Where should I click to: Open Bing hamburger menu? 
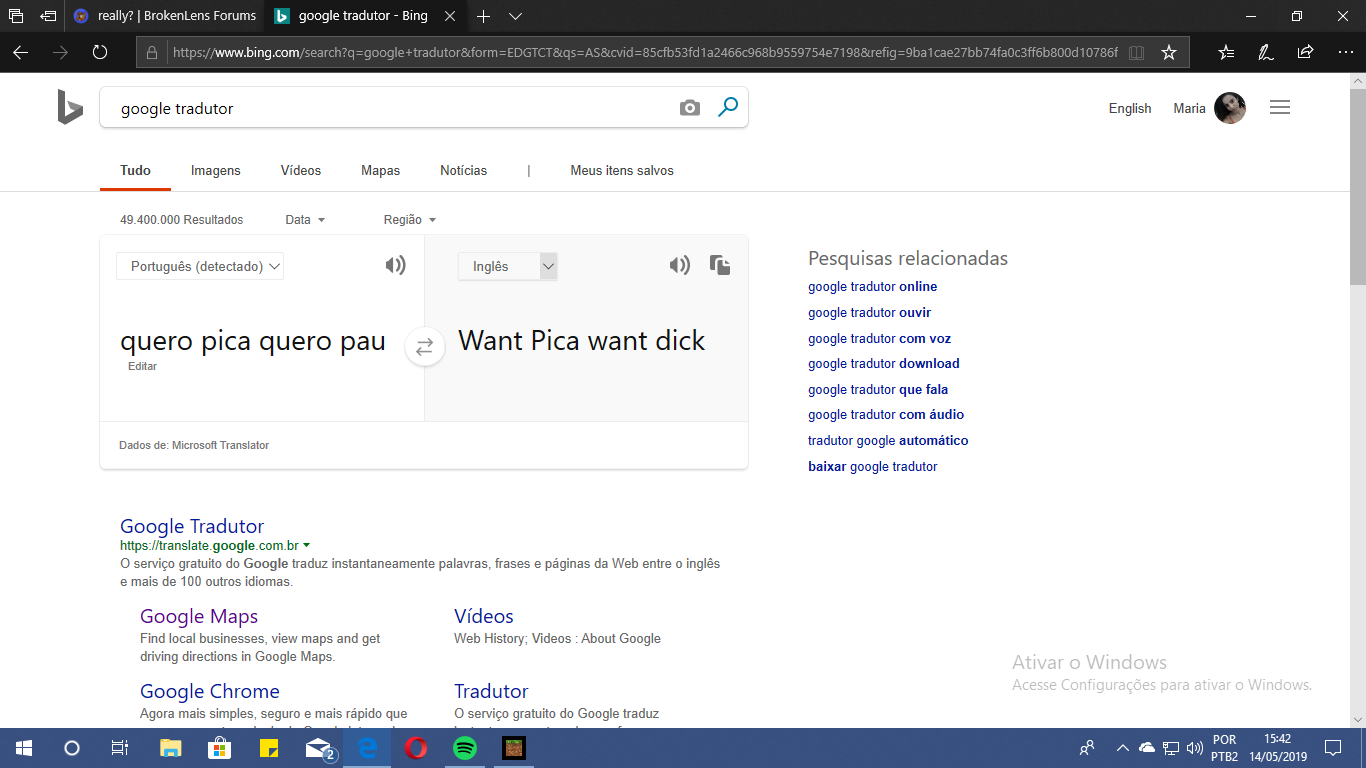pos(1280,108)
